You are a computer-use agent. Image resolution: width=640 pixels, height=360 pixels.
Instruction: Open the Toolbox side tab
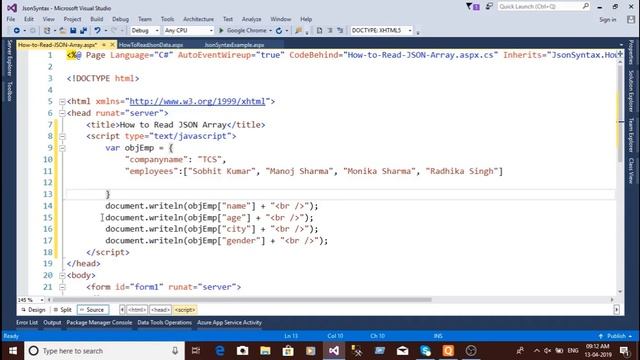coord(10,91)
